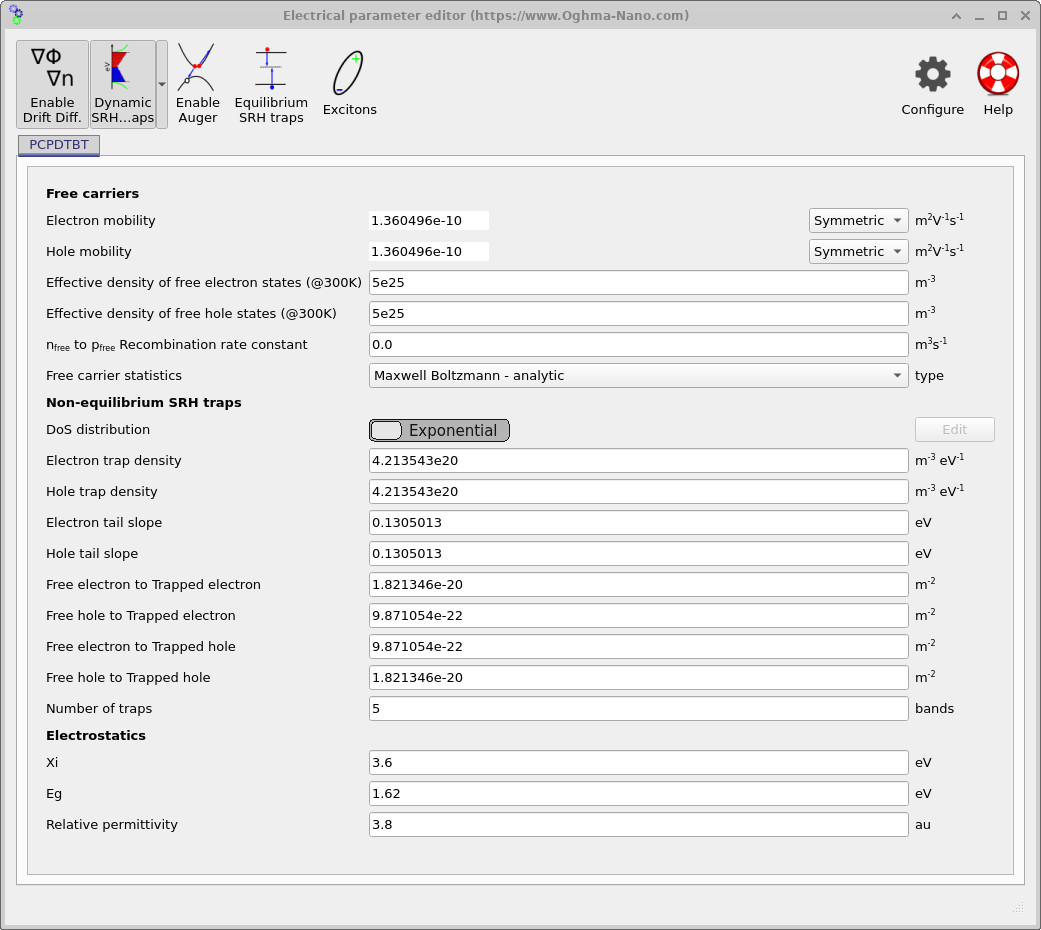Click the Edit button for DoS distribution

(954, 430)
